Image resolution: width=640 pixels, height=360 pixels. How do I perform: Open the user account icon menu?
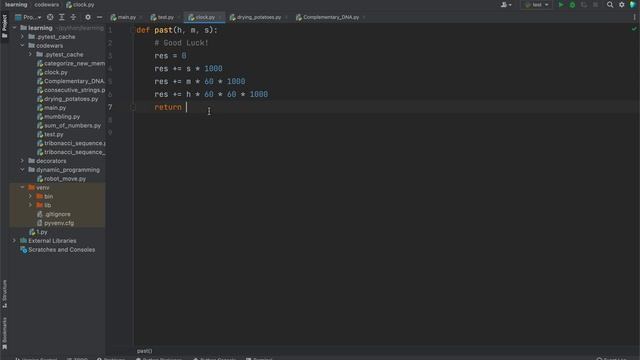coord(506,5)
